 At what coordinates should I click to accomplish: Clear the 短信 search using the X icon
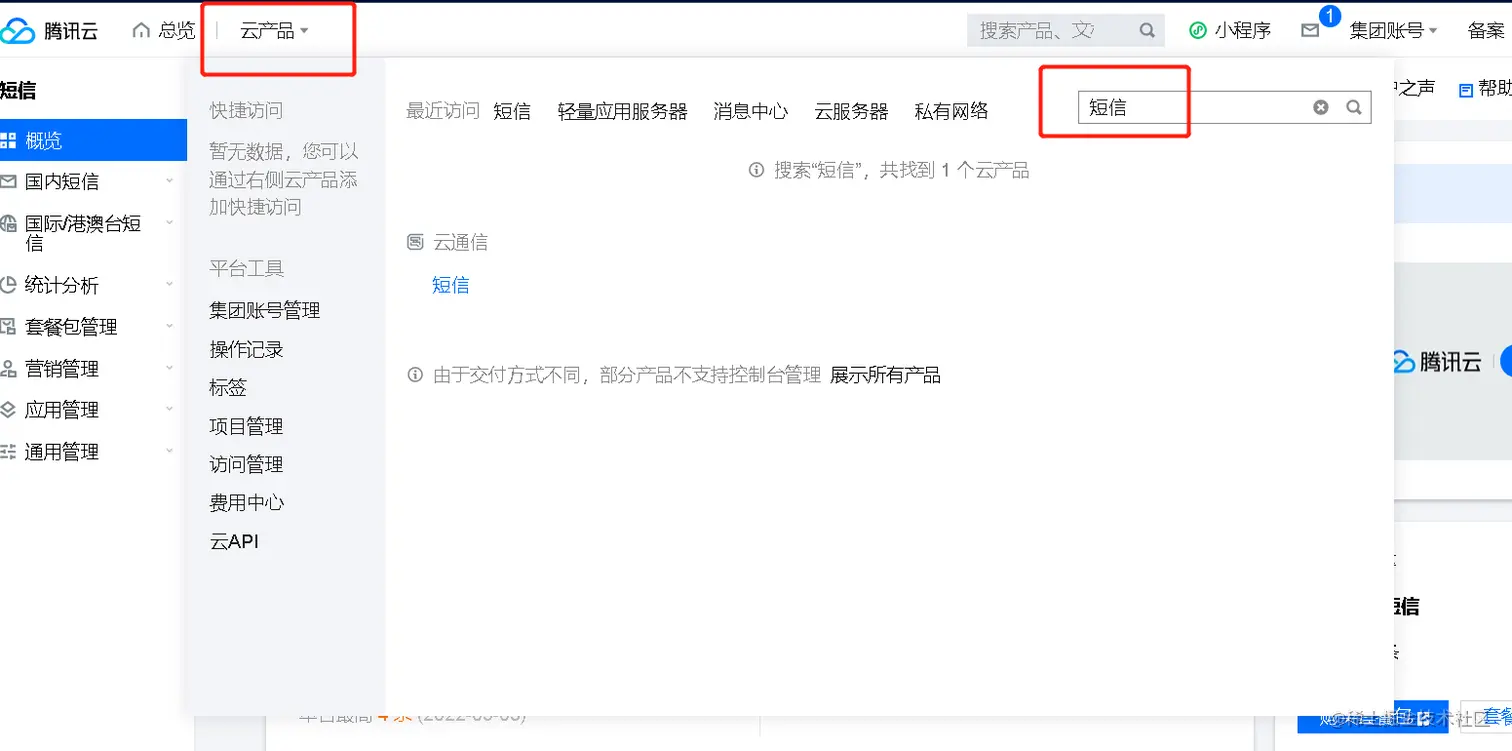click(x=1321, y=107)
